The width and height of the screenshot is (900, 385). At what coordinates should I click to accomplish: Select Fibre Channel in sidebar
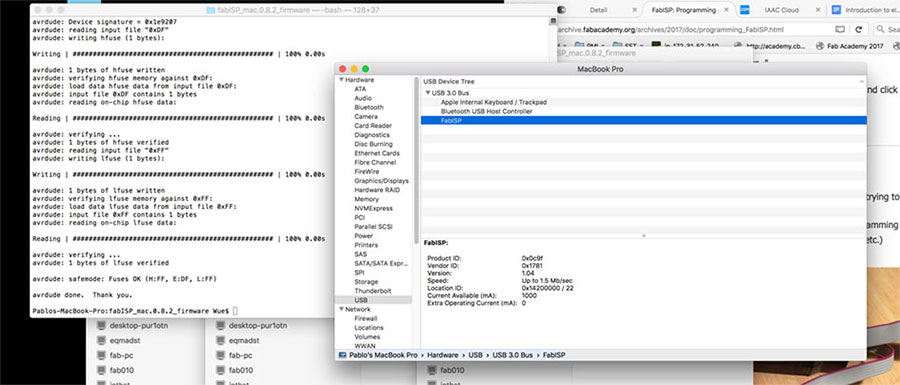click(375, 162)
